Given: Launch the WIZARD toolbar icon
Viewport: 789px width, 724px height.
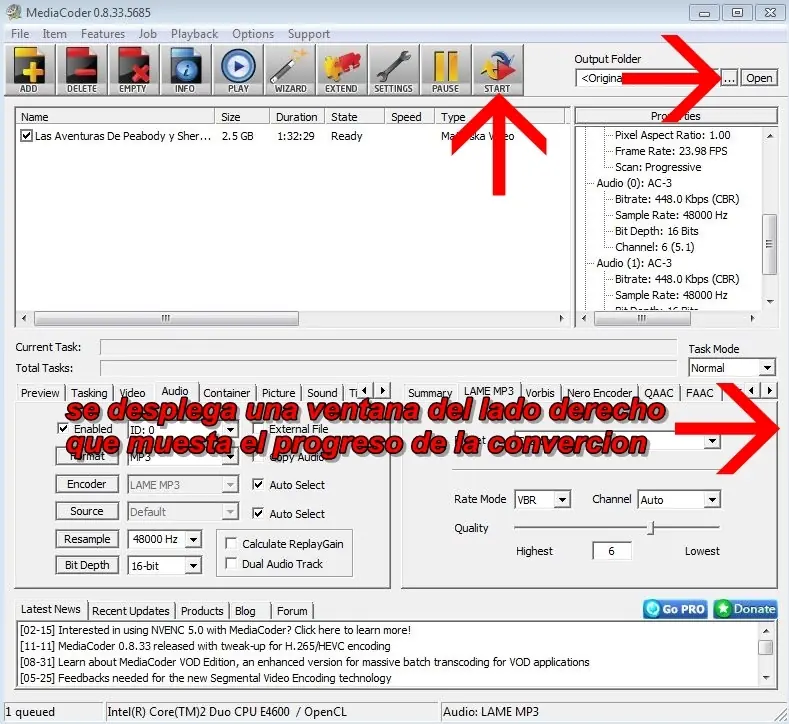Looking at the screenshot, I should tap(290, 69).
